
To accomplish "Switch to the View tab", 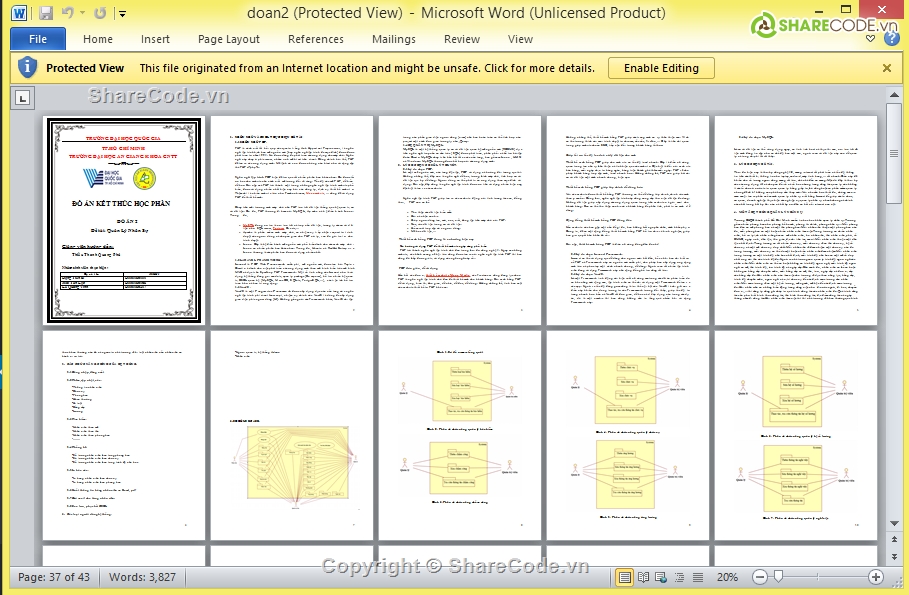I will (520, 39).
